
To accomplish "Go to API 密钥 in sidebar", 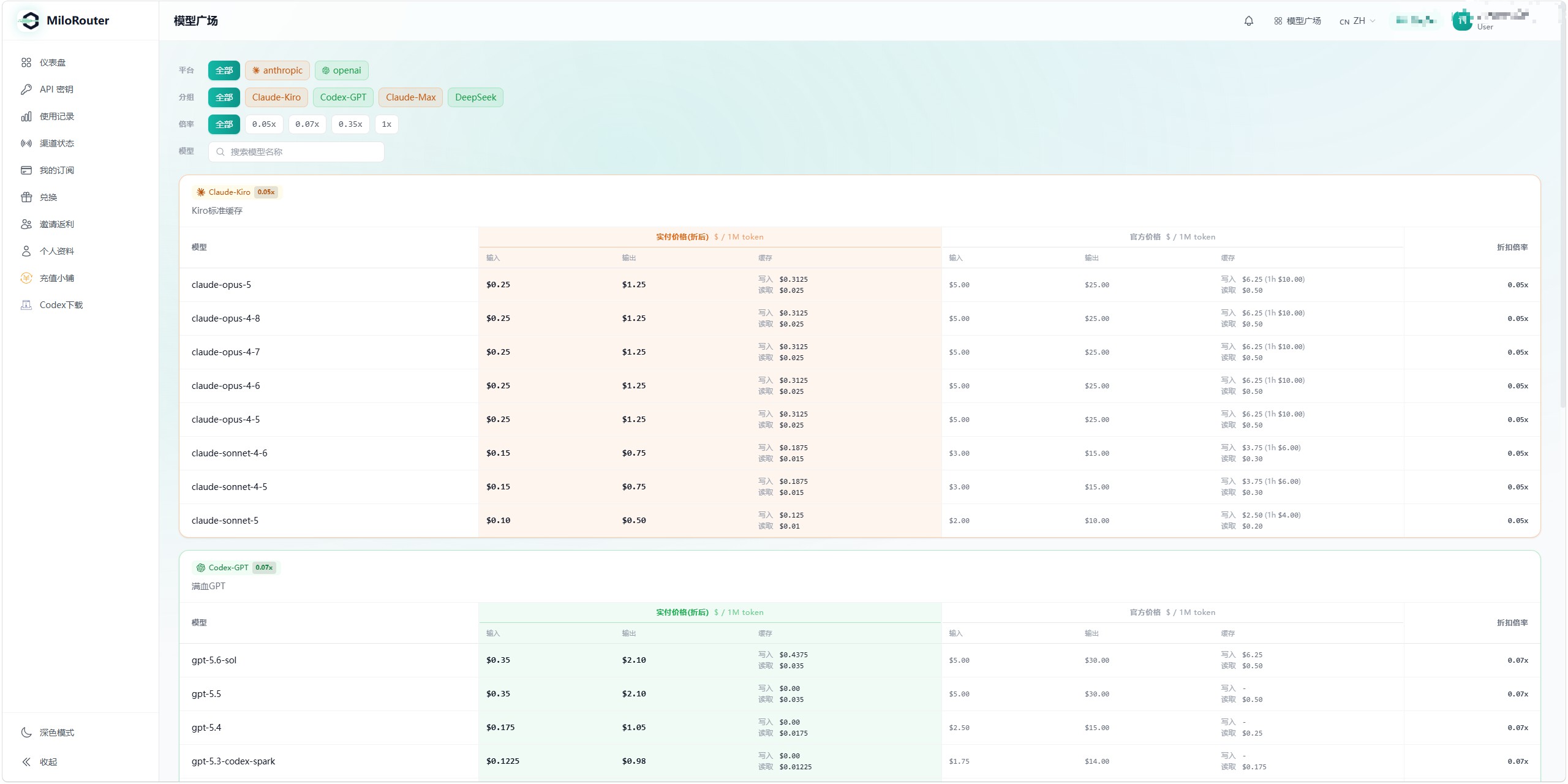I will coord(80,89).
